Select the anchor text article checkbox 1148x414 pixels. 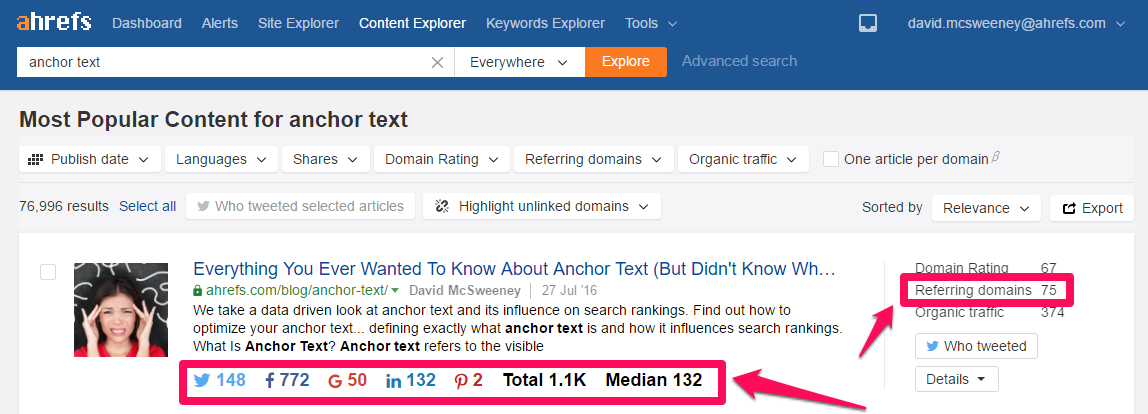(48, 272)
